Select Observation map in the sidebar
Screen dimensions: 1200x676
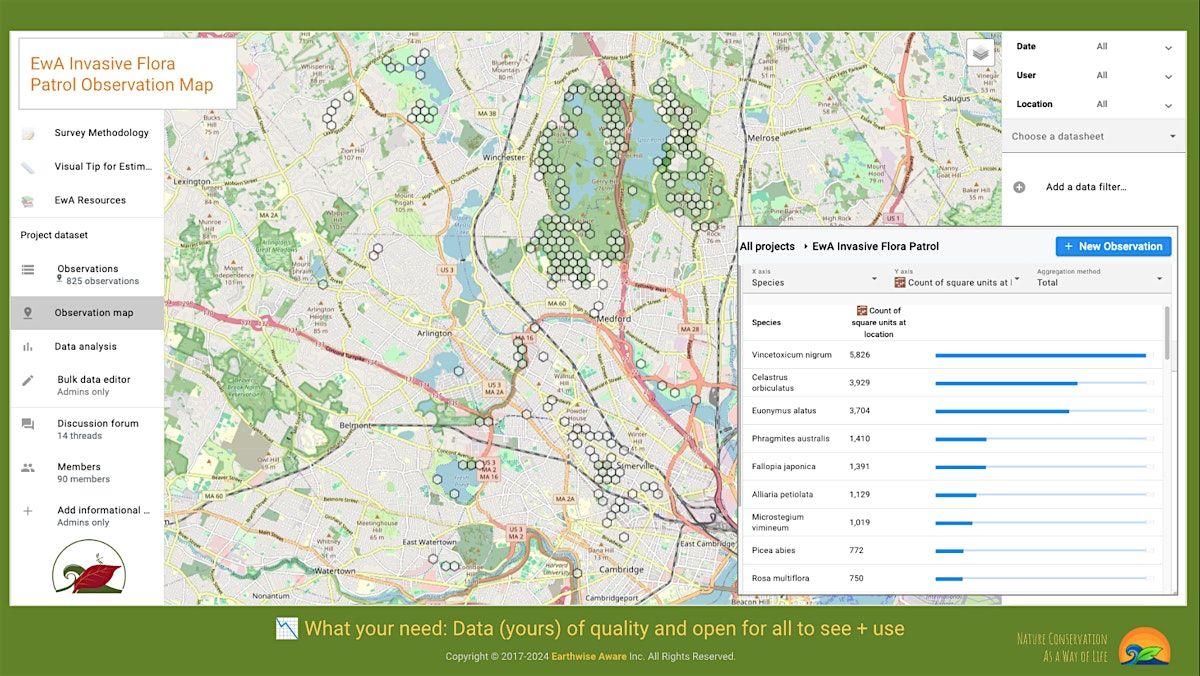(93, 313)
